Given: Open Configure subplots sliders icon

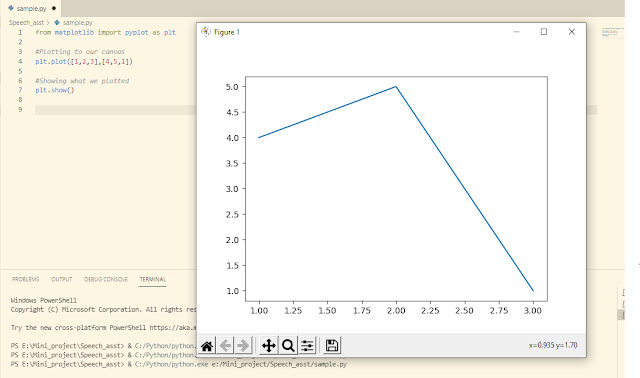Looking at the screenshot, I should 307,346.
